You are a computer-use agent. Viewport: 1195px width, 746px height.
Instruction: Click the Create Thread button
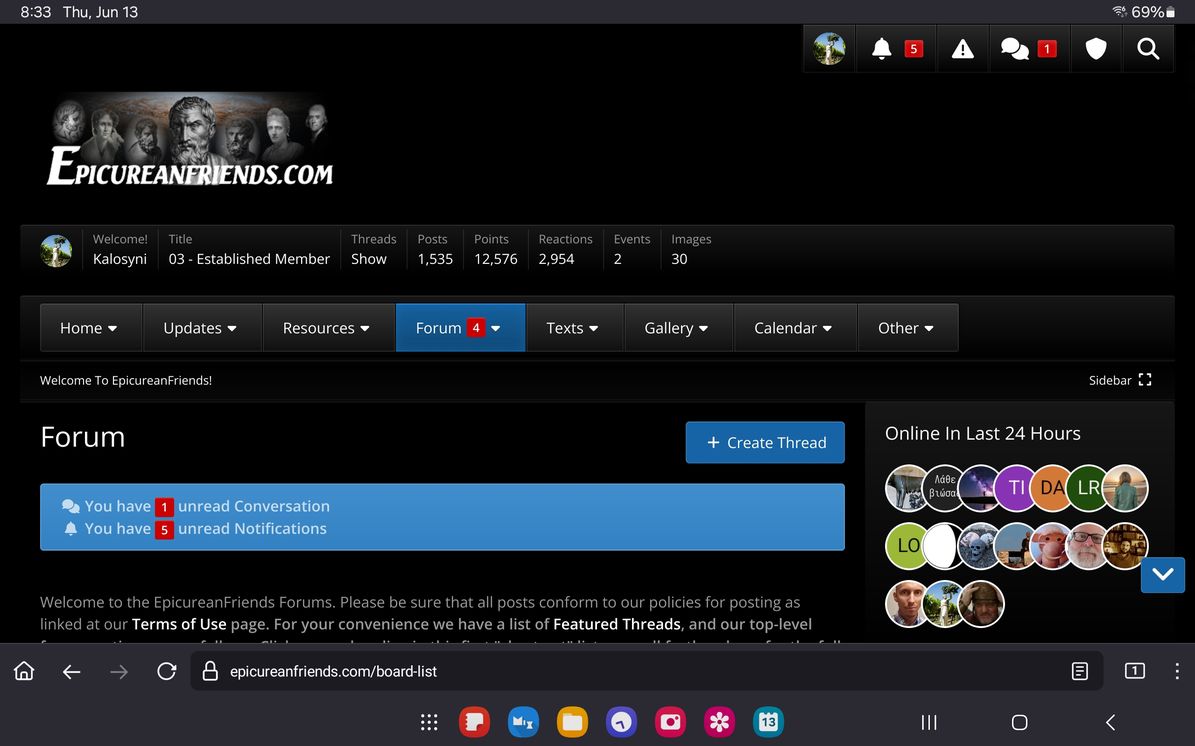[x=765, y=443]
